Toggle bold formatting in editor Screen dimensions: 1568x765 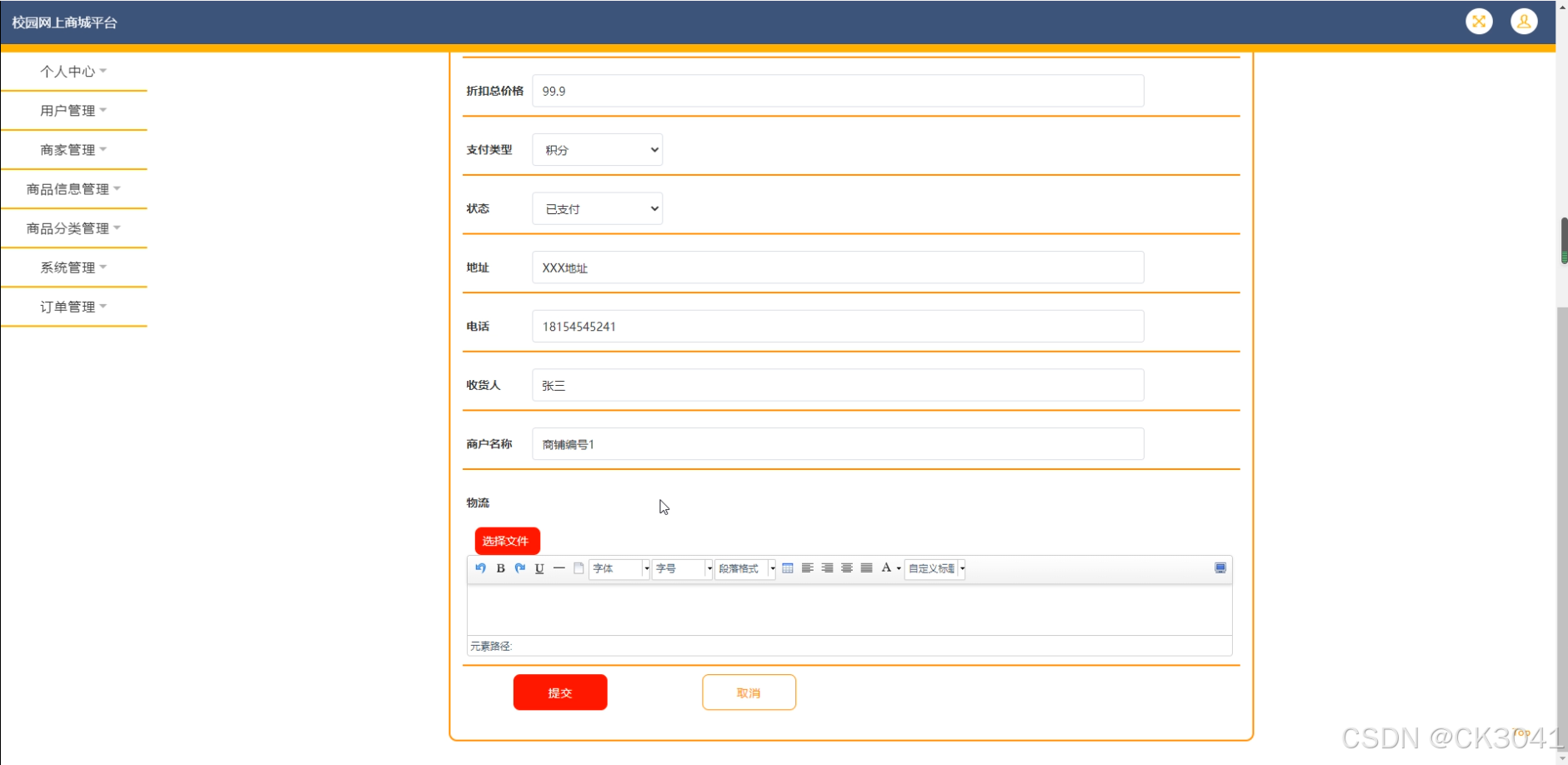click(500, 568)
